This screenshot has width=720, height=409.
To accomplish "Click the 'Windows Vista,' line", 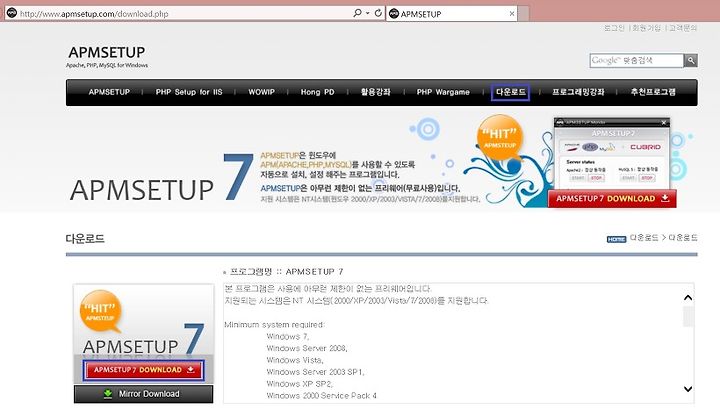I will pyautogui.click(x=295, y=360).
